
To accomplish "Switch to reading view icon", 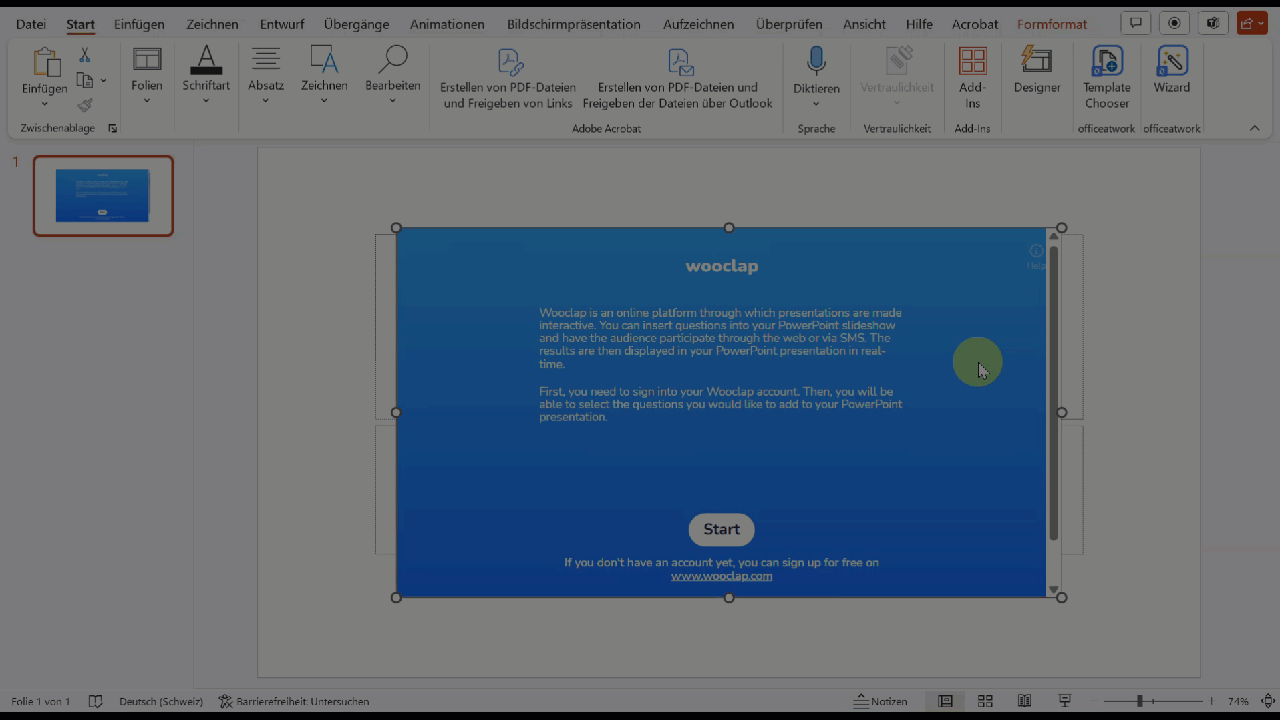I will pyautogui.click(x=1024, y=701).
